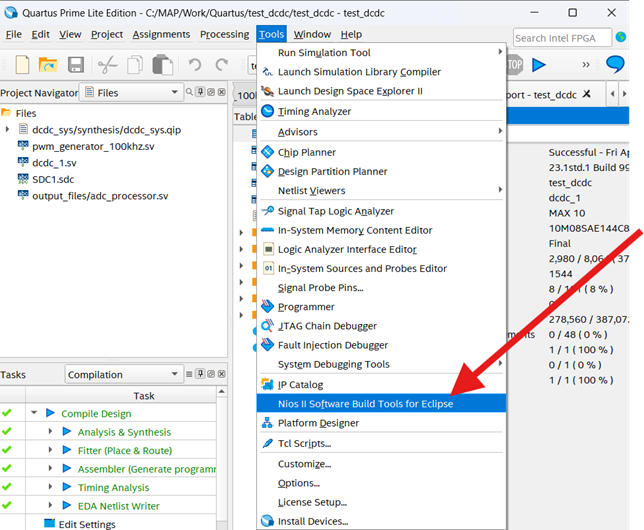Click the Save floppy disk icon
This screenshot has width=644, height=530.
coord(76,65)
